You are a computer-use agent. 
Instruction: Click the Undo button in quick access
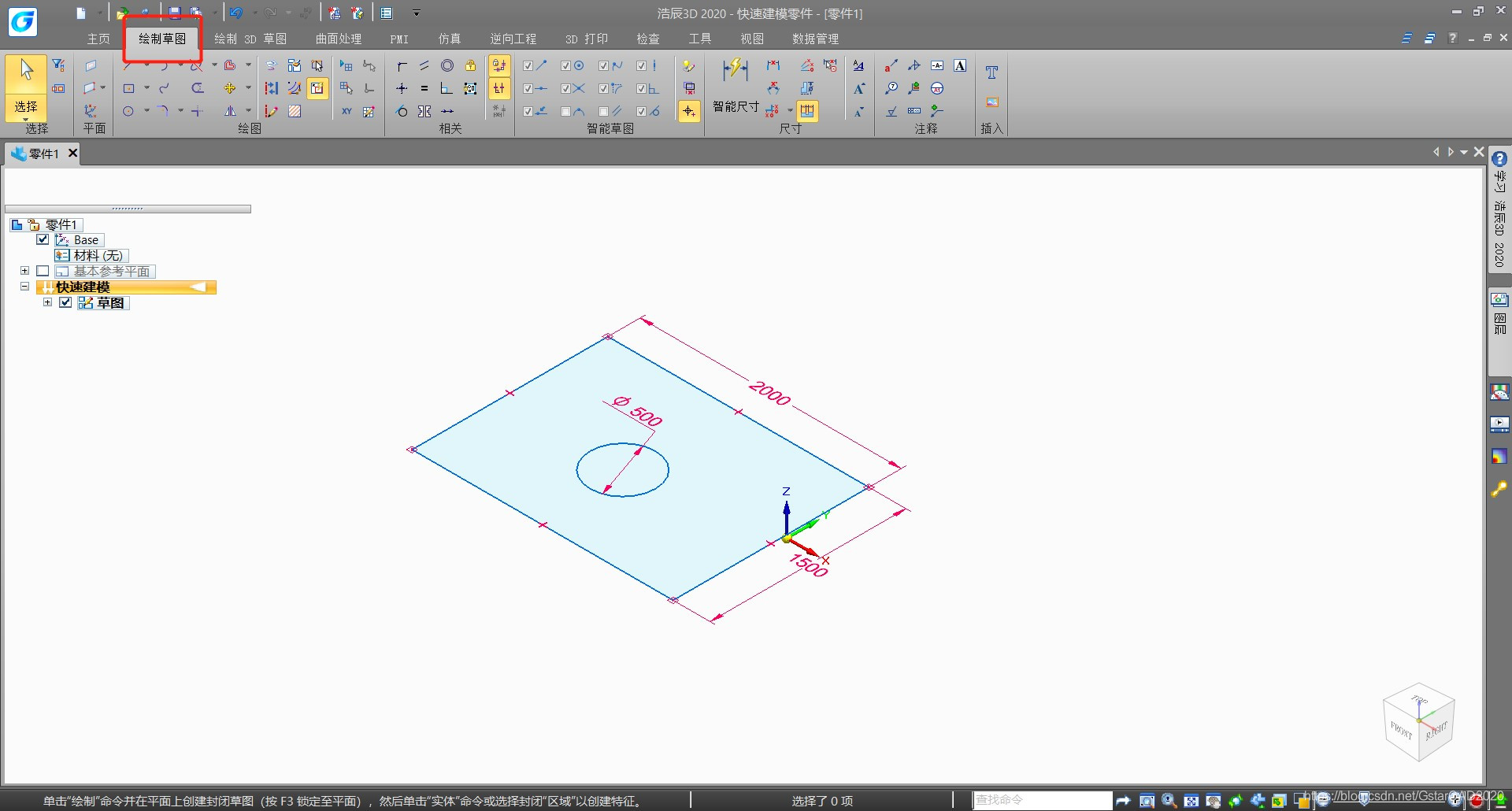tap(235, 13)
